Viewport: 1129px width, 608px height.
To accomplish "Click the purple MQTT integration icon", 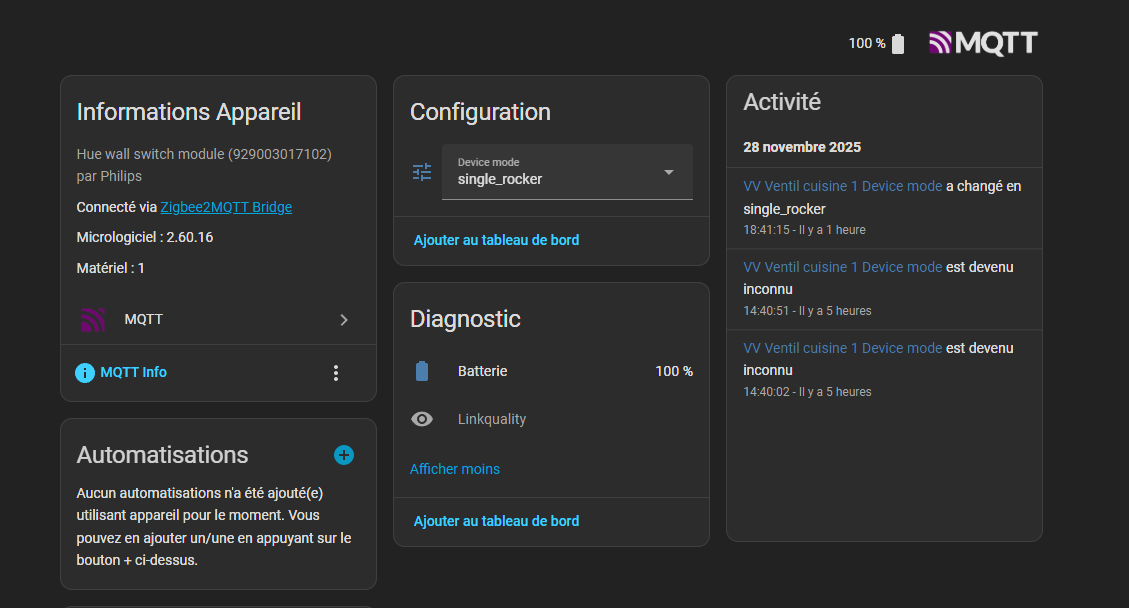I will point(93,320).
